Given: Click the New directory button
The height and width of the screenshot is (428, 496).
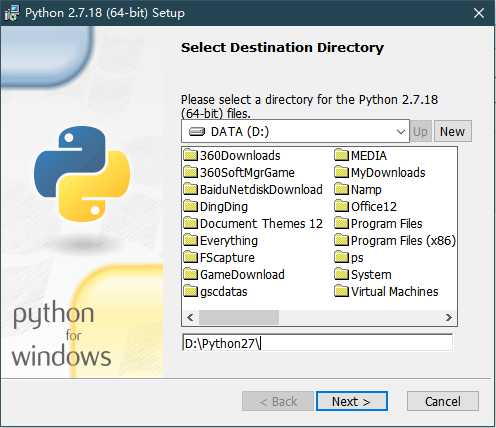Looking at the screenshot, I should pos(453,131).
